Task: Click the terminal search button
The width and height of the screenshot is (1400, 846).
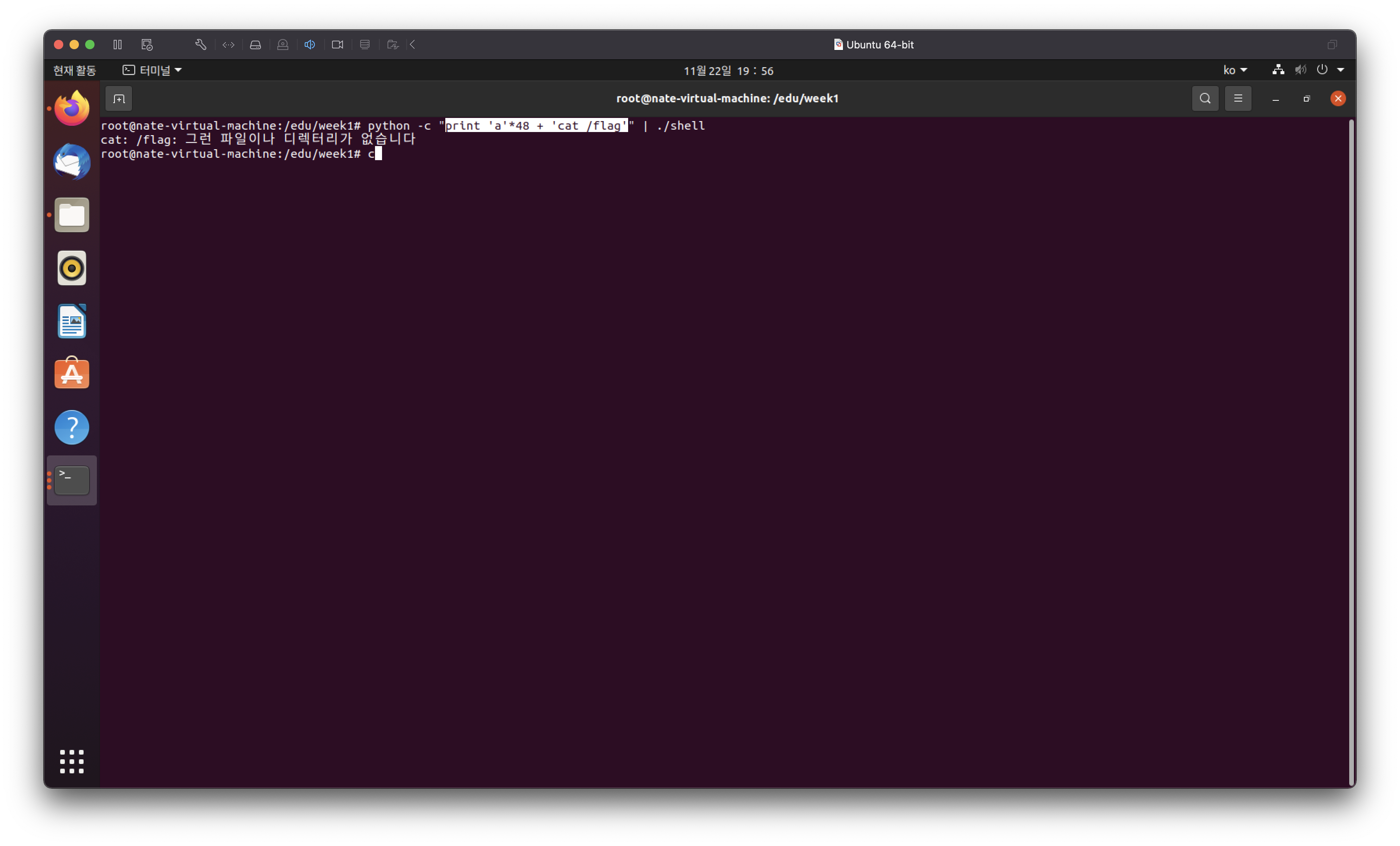Action: click(1205, 99)
